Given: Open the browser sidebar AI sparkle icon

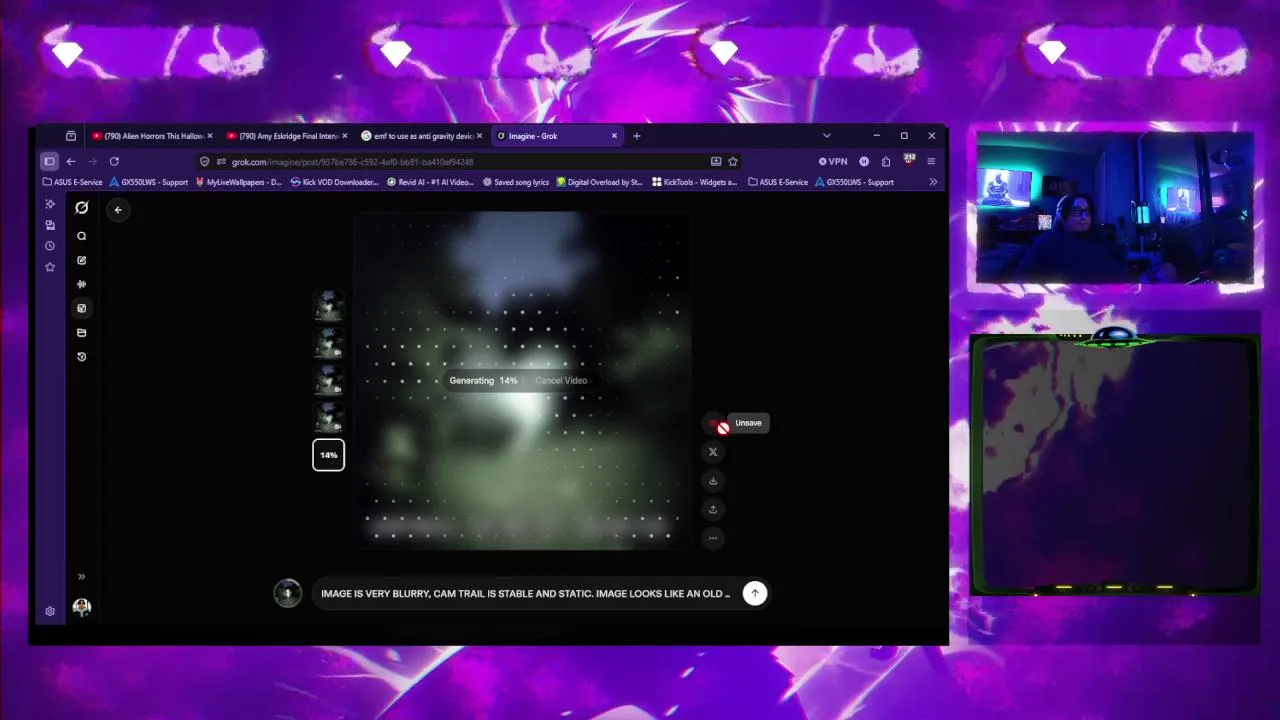Looking at the screenshot, I should pos(50,204).
